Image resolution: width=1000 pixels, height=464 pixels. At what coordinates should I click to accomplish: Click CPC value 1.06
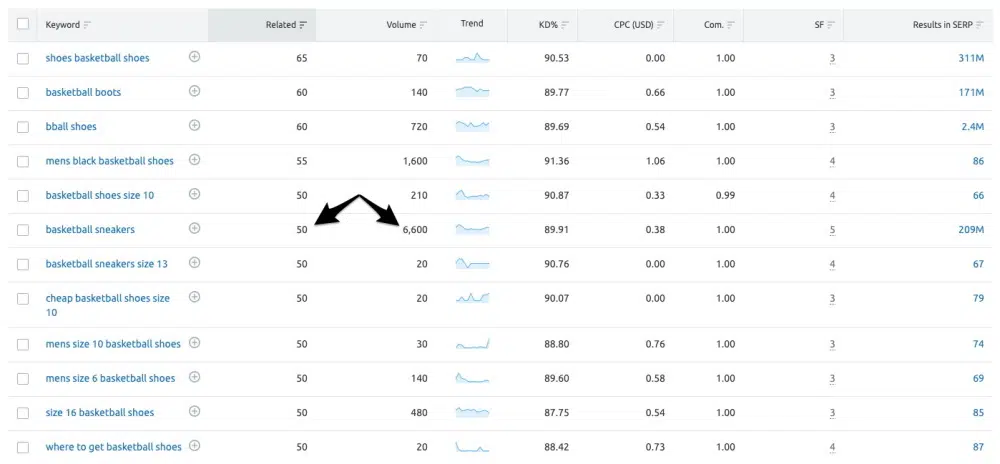654,161
